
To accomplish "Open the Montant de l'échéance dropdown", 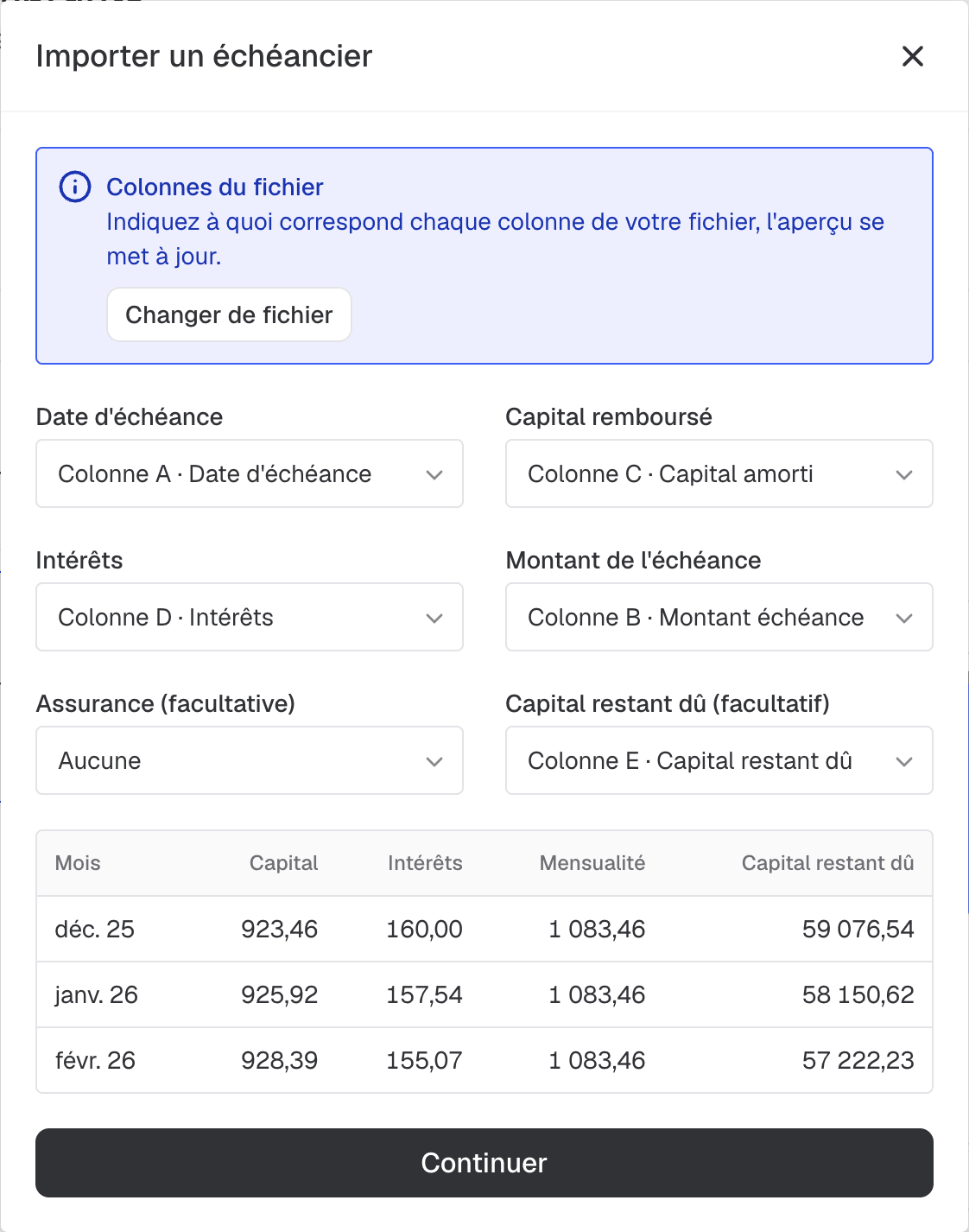I will [719, 617].
